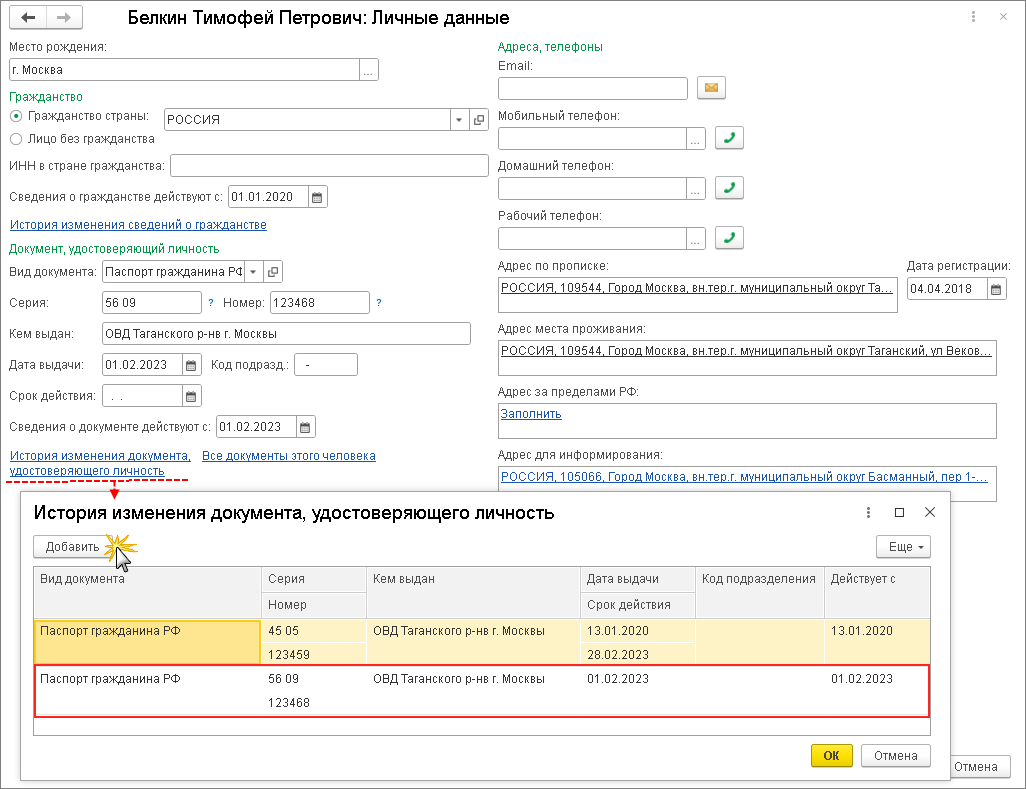Open the 'Еще' dropdown menu
The image size is (1026, 789).
(x=903, y=547)
